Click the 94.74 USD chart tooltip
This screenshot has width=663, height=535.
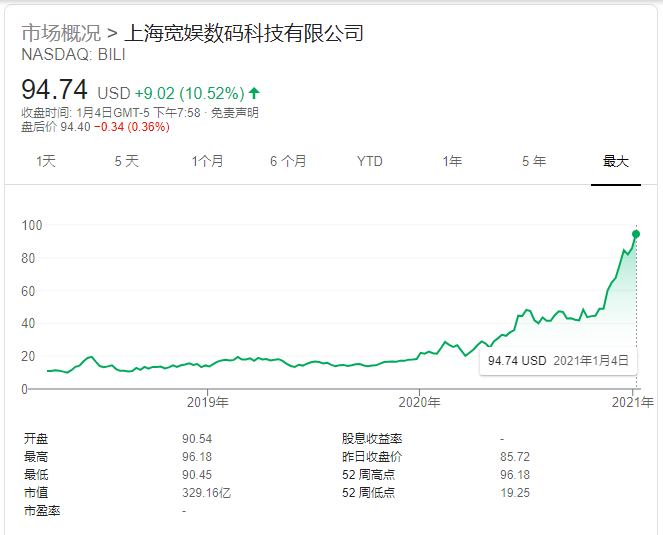(x=558, y=361)
